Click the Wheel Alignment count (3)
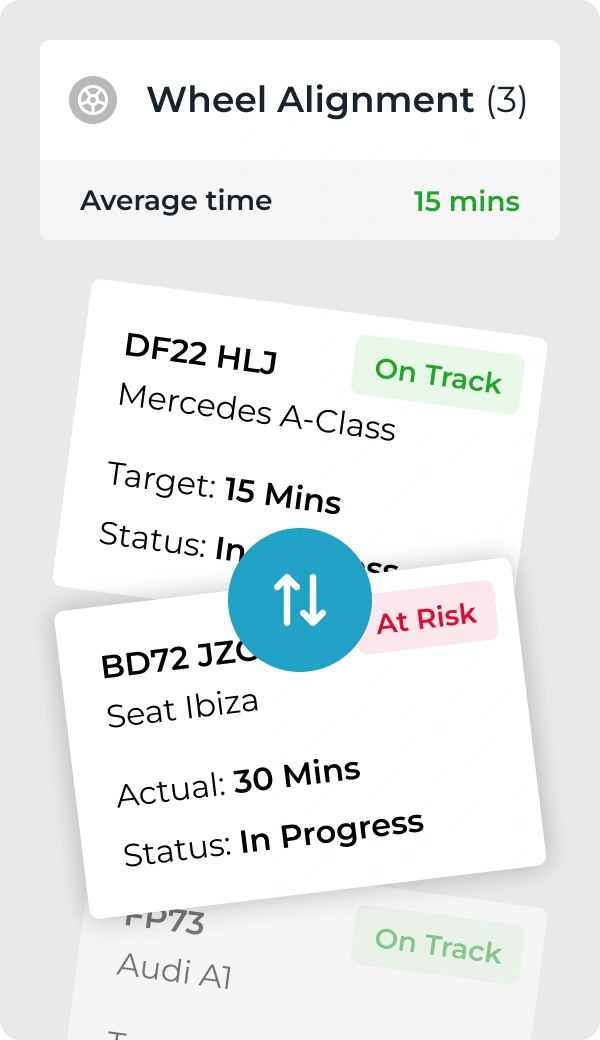Image resolution: width=600 pixels, height=1040 pixels. coord(506,100)
